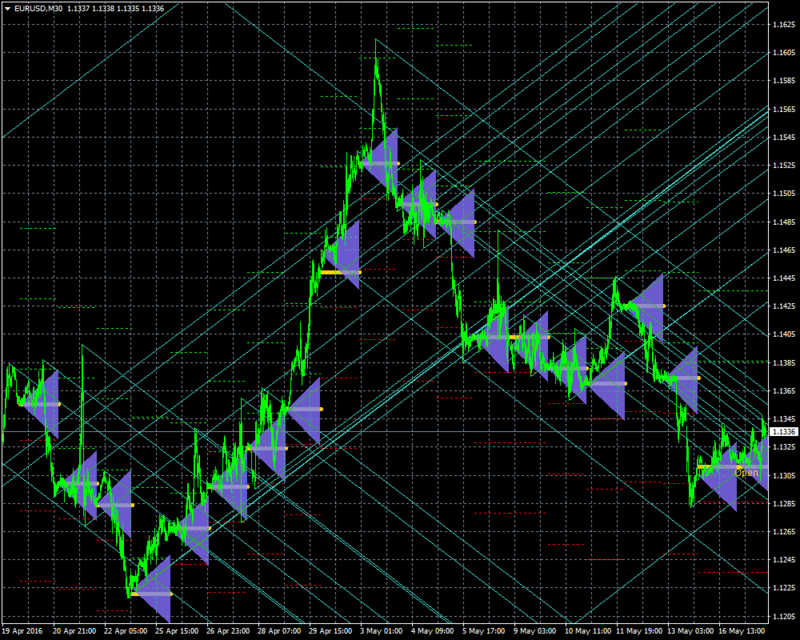Click the 19 Apr 2016 time label

(x=22, y=631)
